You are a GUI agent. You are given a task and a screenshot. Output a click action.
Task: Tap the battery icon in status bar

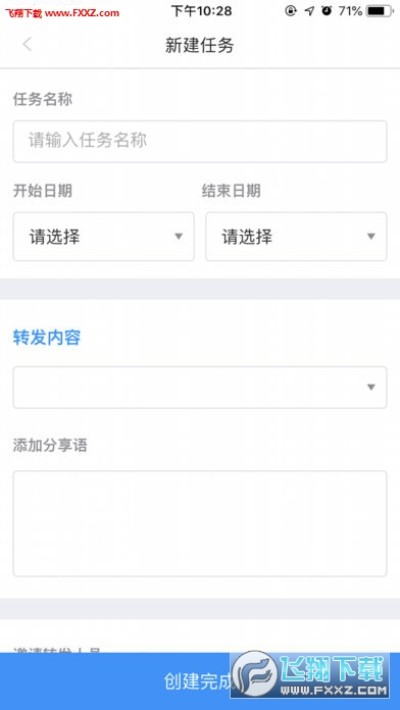point(380,11)
